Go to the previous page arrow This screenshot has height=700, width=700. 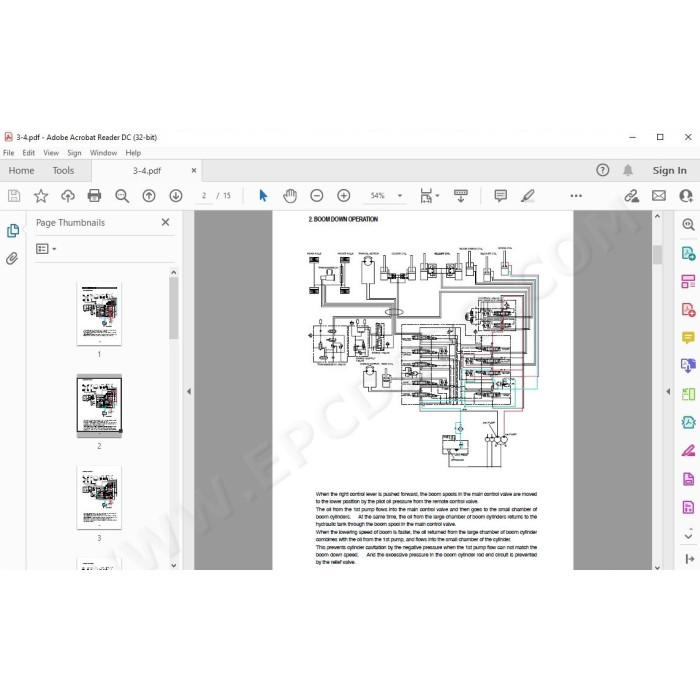pos(149,196)
